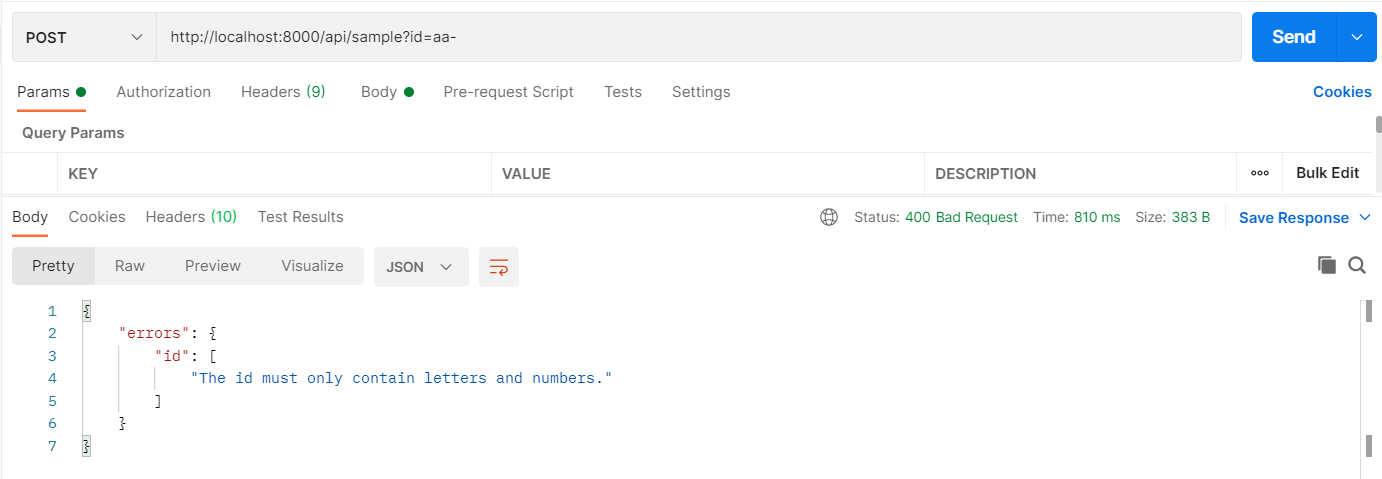Open the POST method dropdown
This screenshot has width=1382, height=479.
84,37
